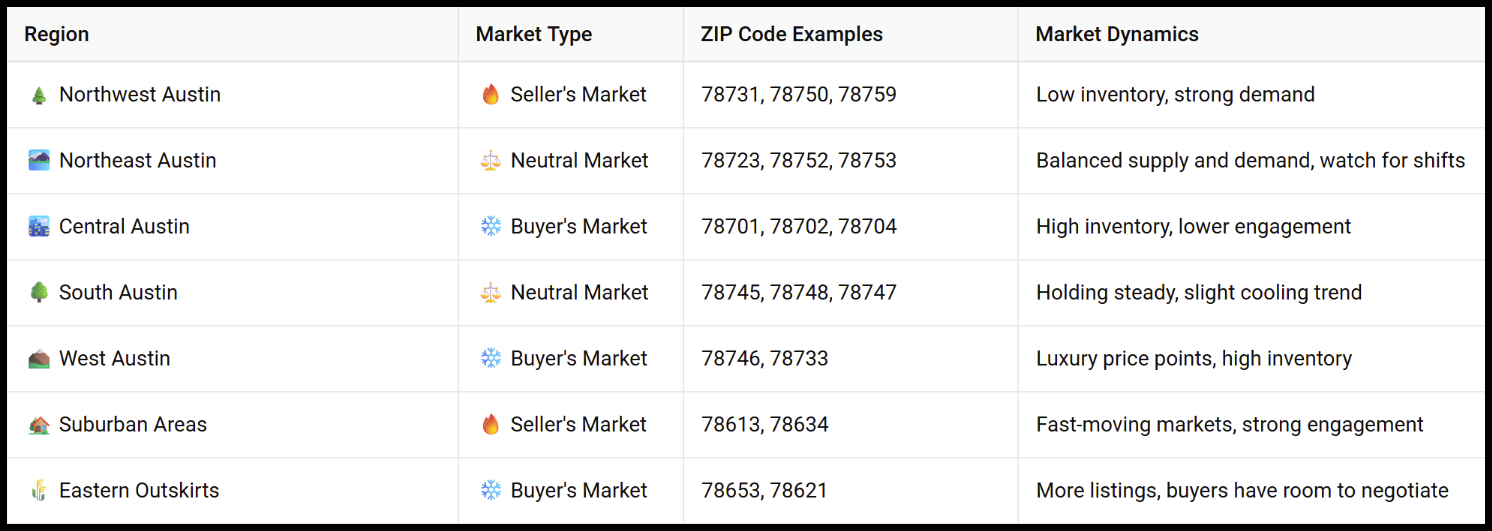Click the snowflake icon in Eastern Outskirts row
This screenshot has height=531, width=1492.
point(490,491)
